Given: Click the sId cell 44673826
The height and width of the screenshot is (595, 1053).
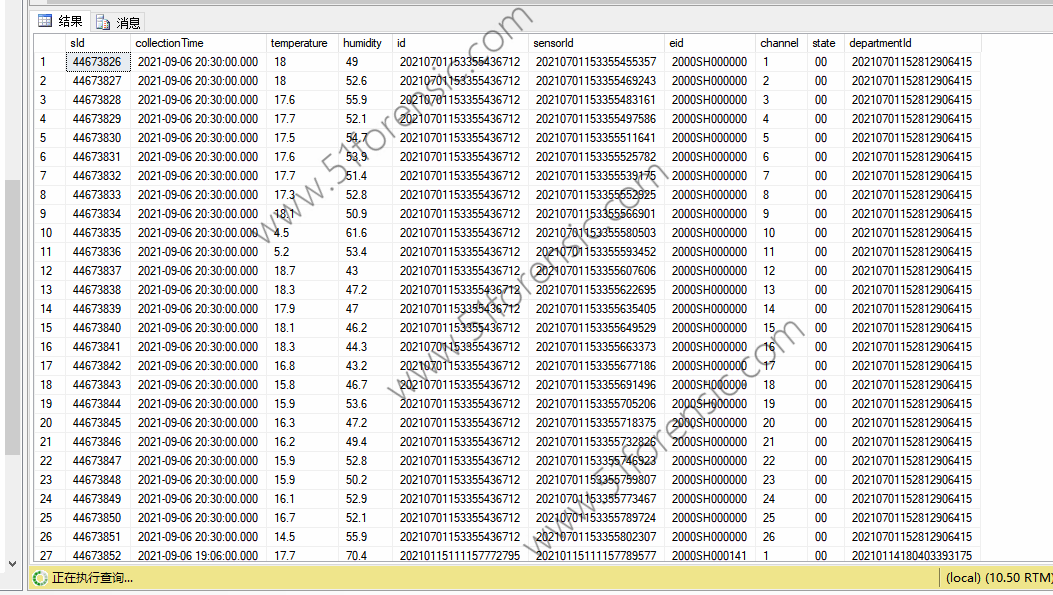Looking at the screenshot, I should point(97,62).
